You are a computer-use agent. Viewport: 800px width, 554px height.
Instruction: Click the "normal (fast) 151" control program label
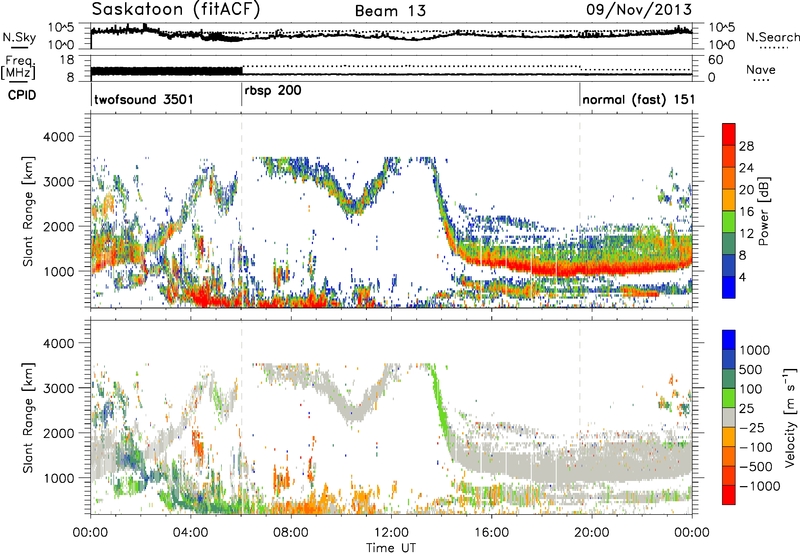click(x=638, y=99)
